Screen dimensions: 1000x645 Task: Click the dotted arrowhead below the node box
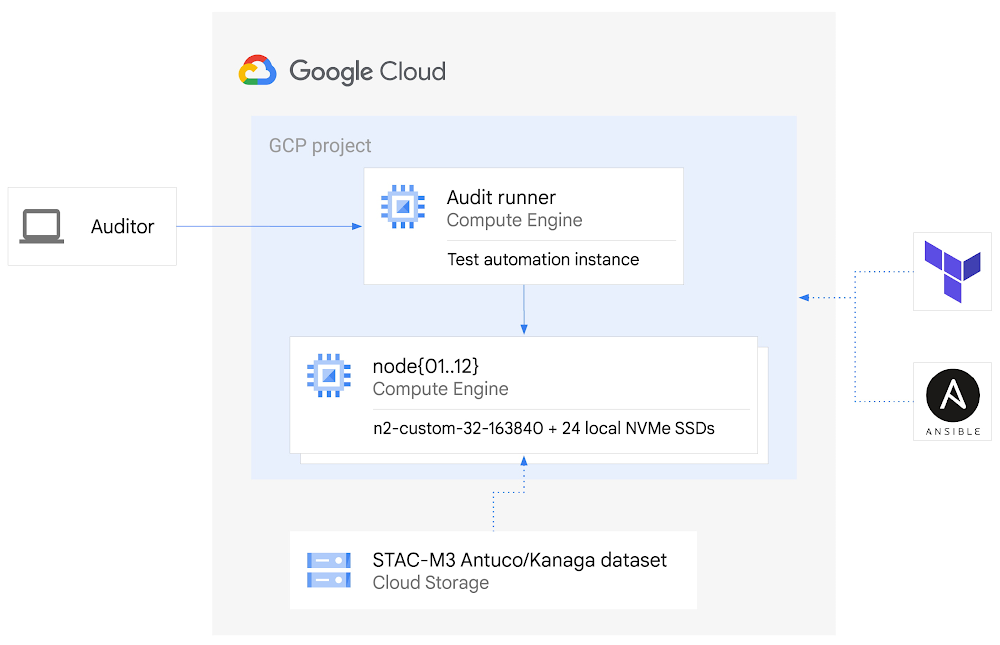coord(524,460)
